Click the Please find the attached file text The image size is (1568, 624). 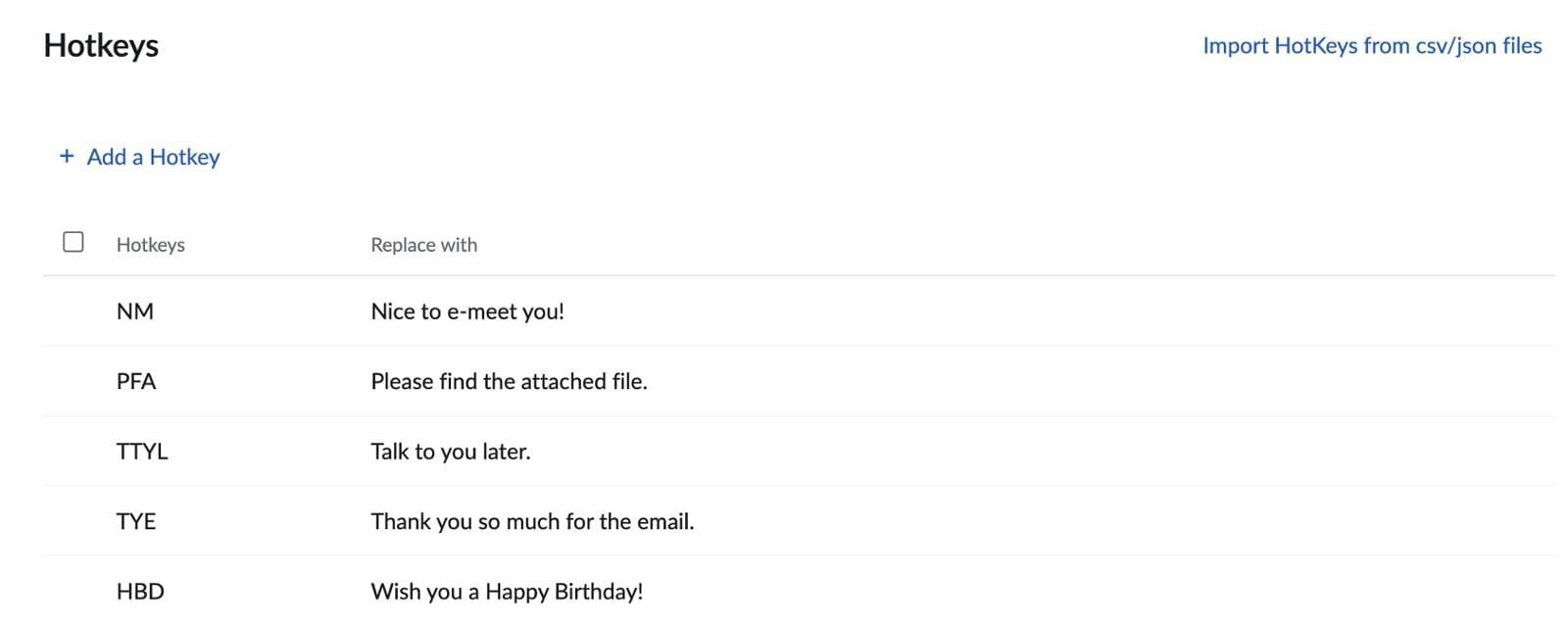[x=510, y=381]
